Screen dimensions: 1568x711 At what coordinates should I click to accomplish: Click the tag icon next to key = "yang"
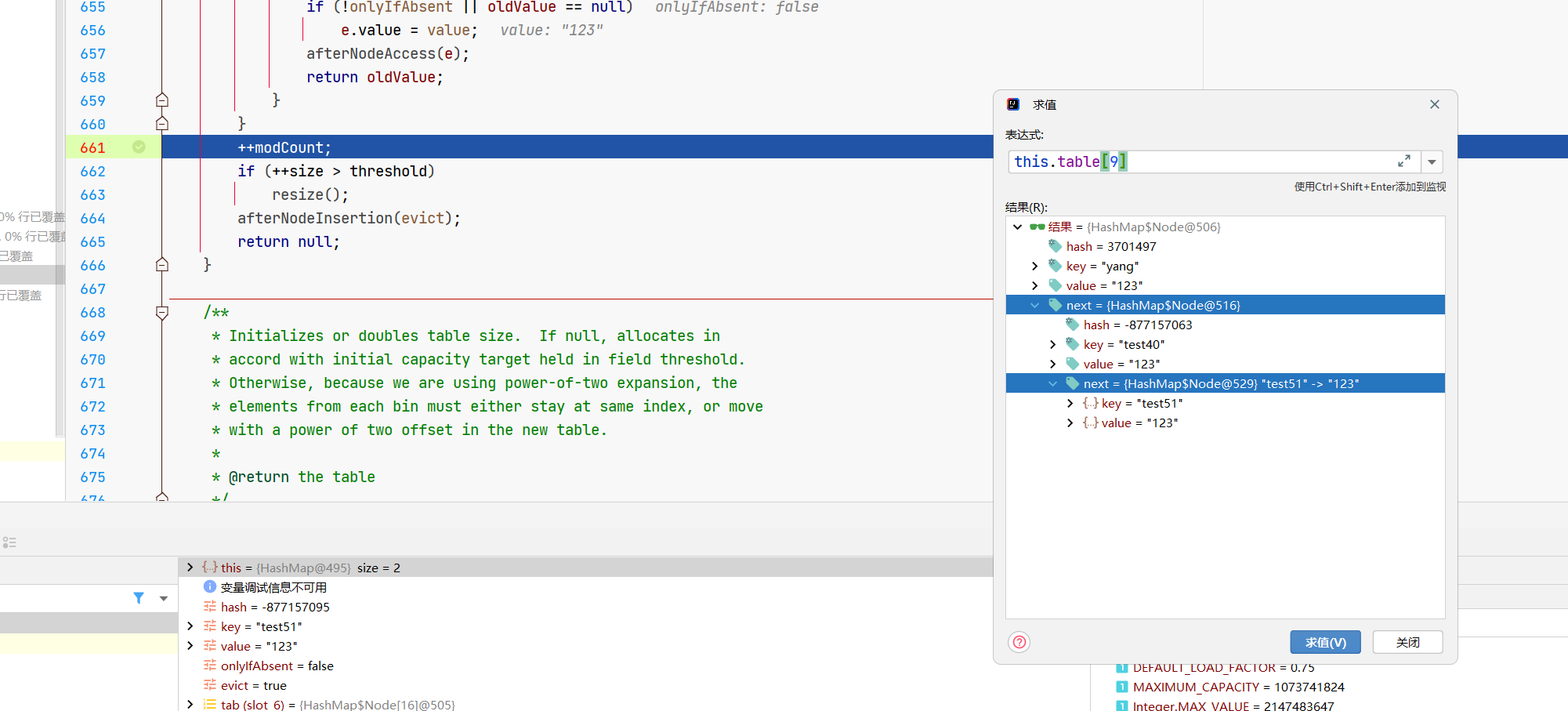[1056, 266]
